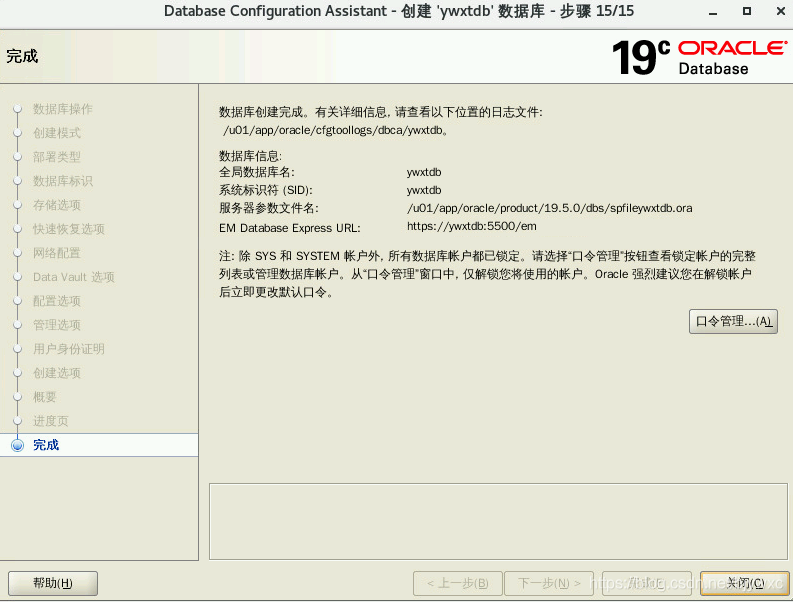Screen dimensions: 793x602
Task: Click the 下一步(N) next button
Action: point(549,583)
